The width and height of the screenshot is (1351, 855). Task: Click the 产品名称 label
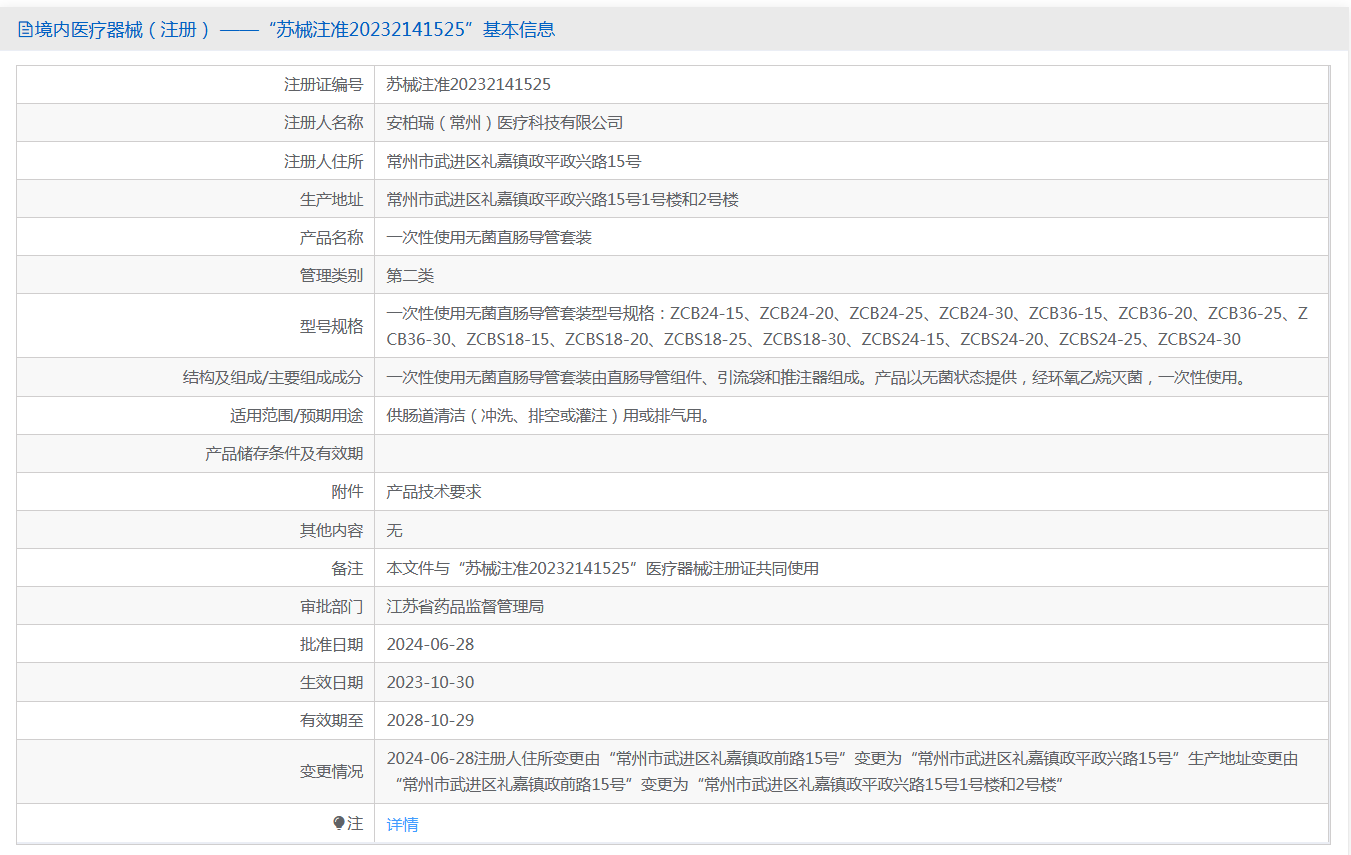tap(331, 237)
